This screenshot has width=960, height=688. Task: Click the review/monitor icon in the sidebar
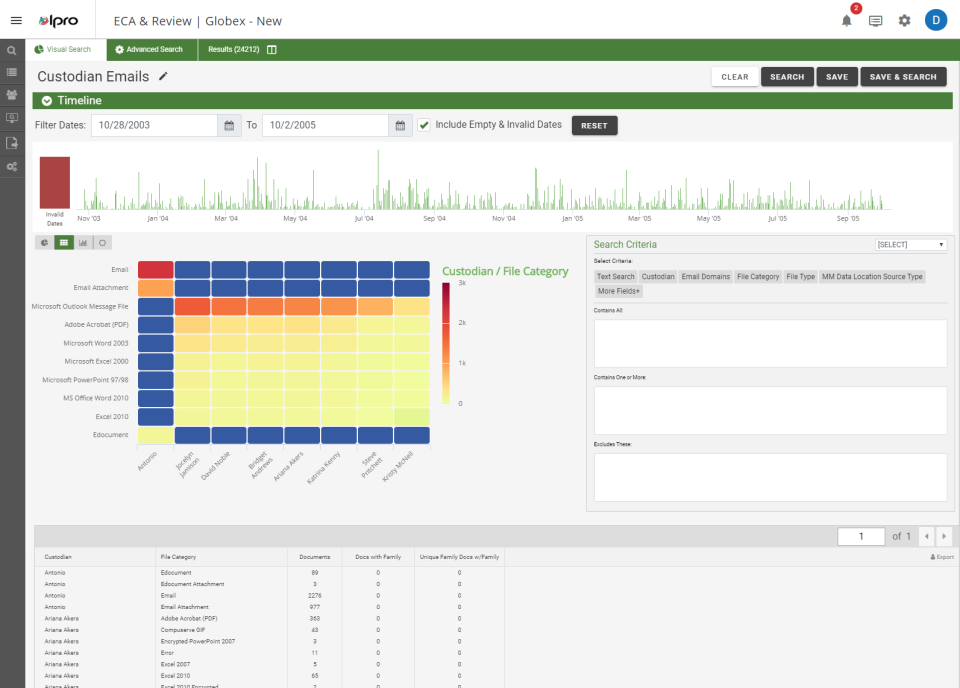11,119
